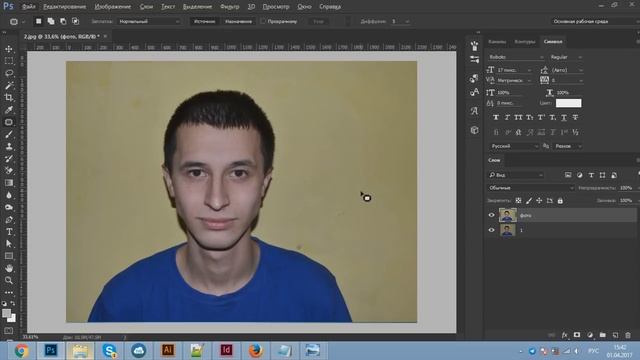
Task: Select the Horizontal Type tool
Action: (x=9, y=232)
